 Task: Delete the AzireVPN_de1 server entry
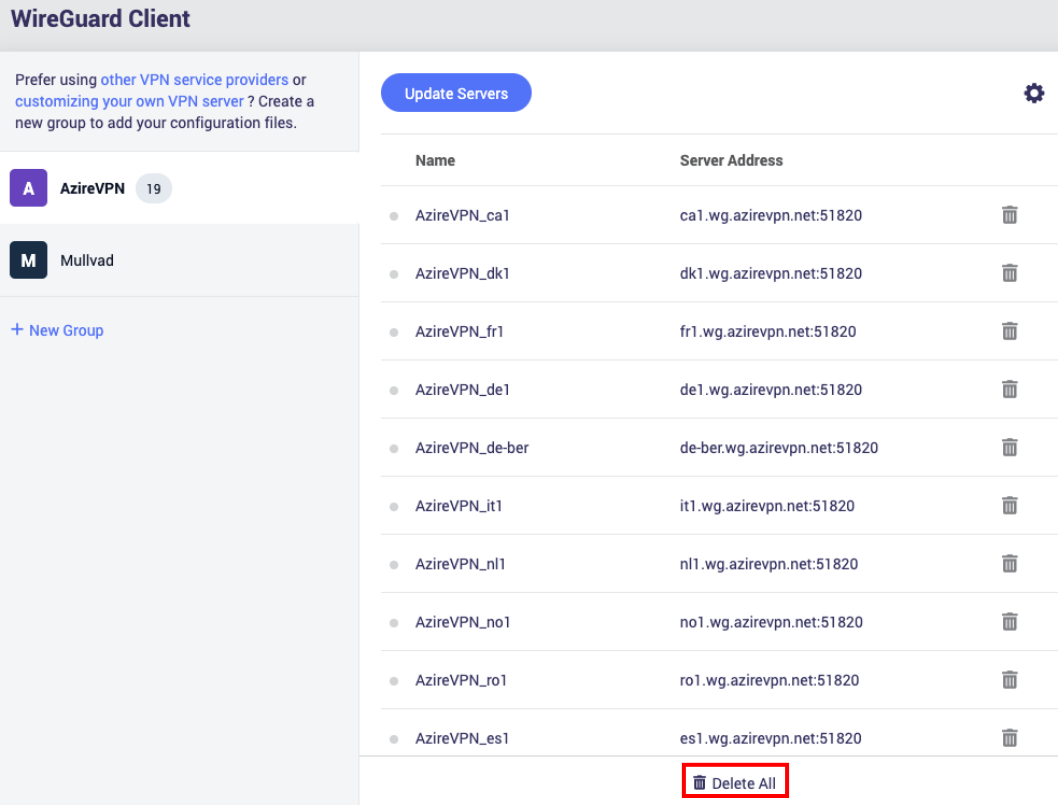coord(1010,389)
